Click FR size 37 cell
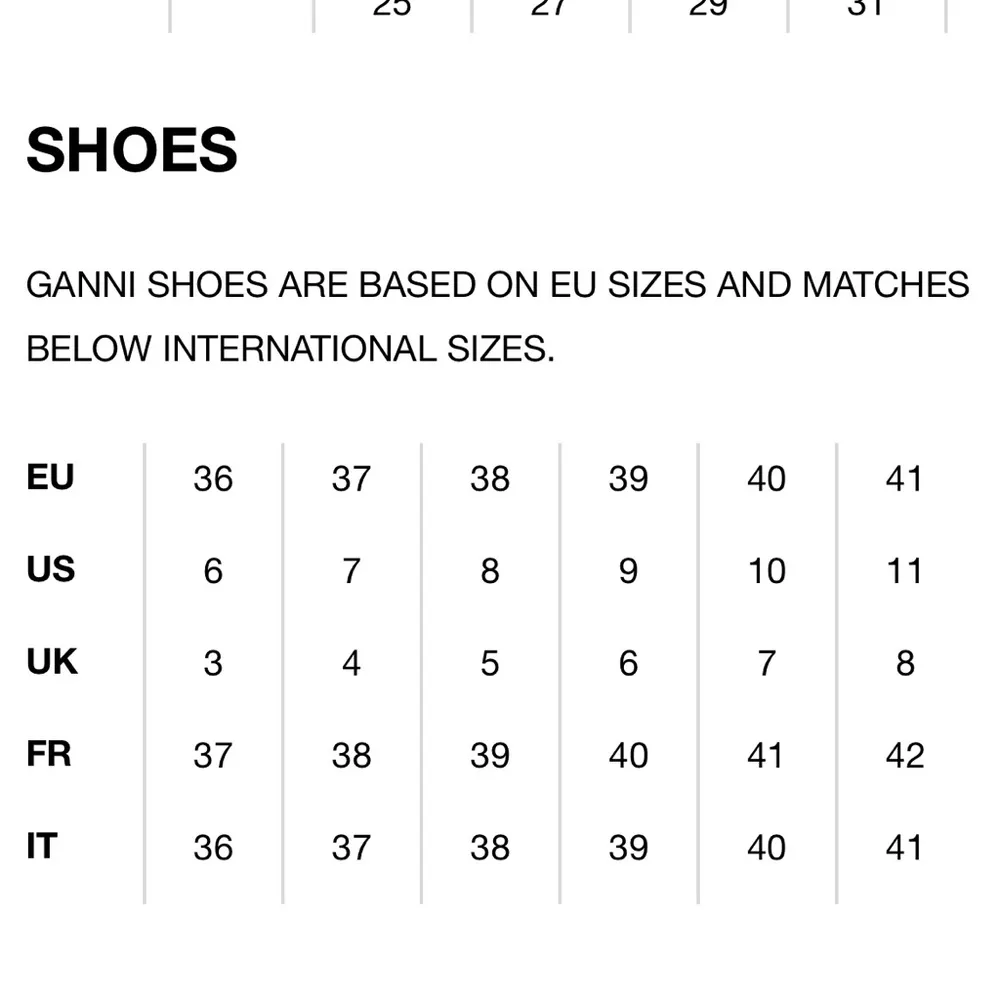 point(213,755)
